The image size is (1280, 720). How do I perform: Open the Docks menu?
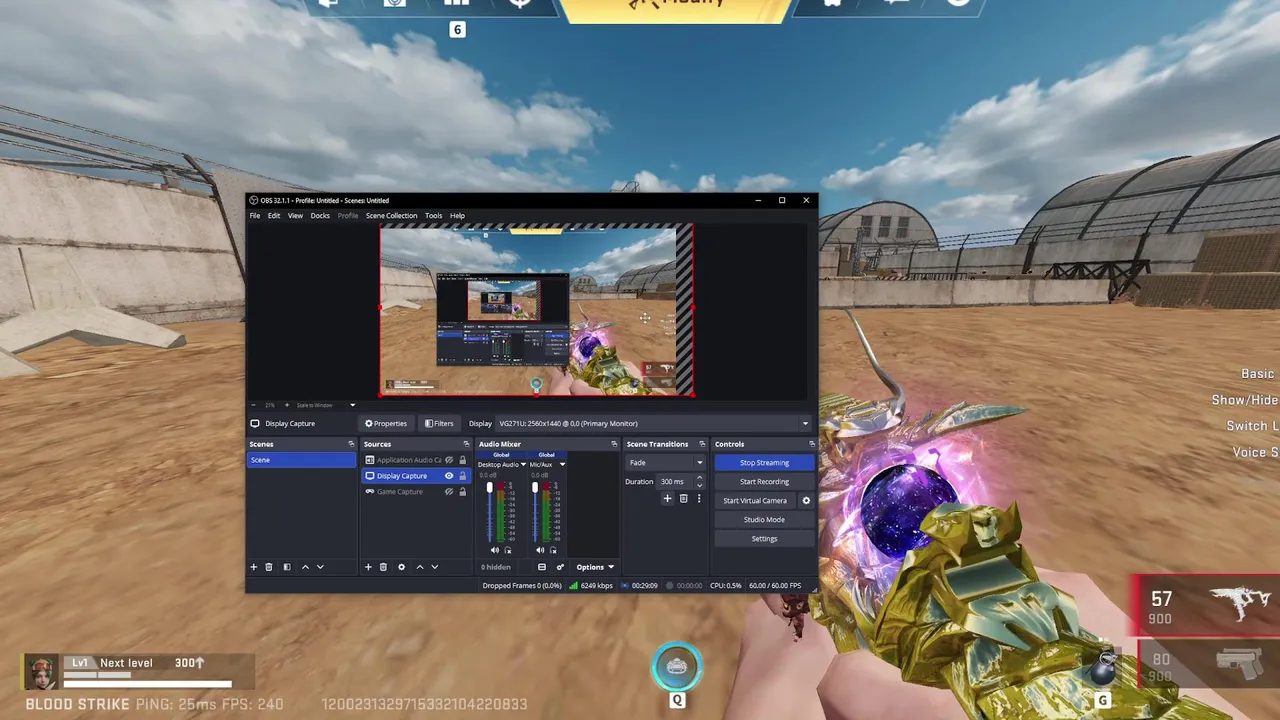tap(320, 215)
